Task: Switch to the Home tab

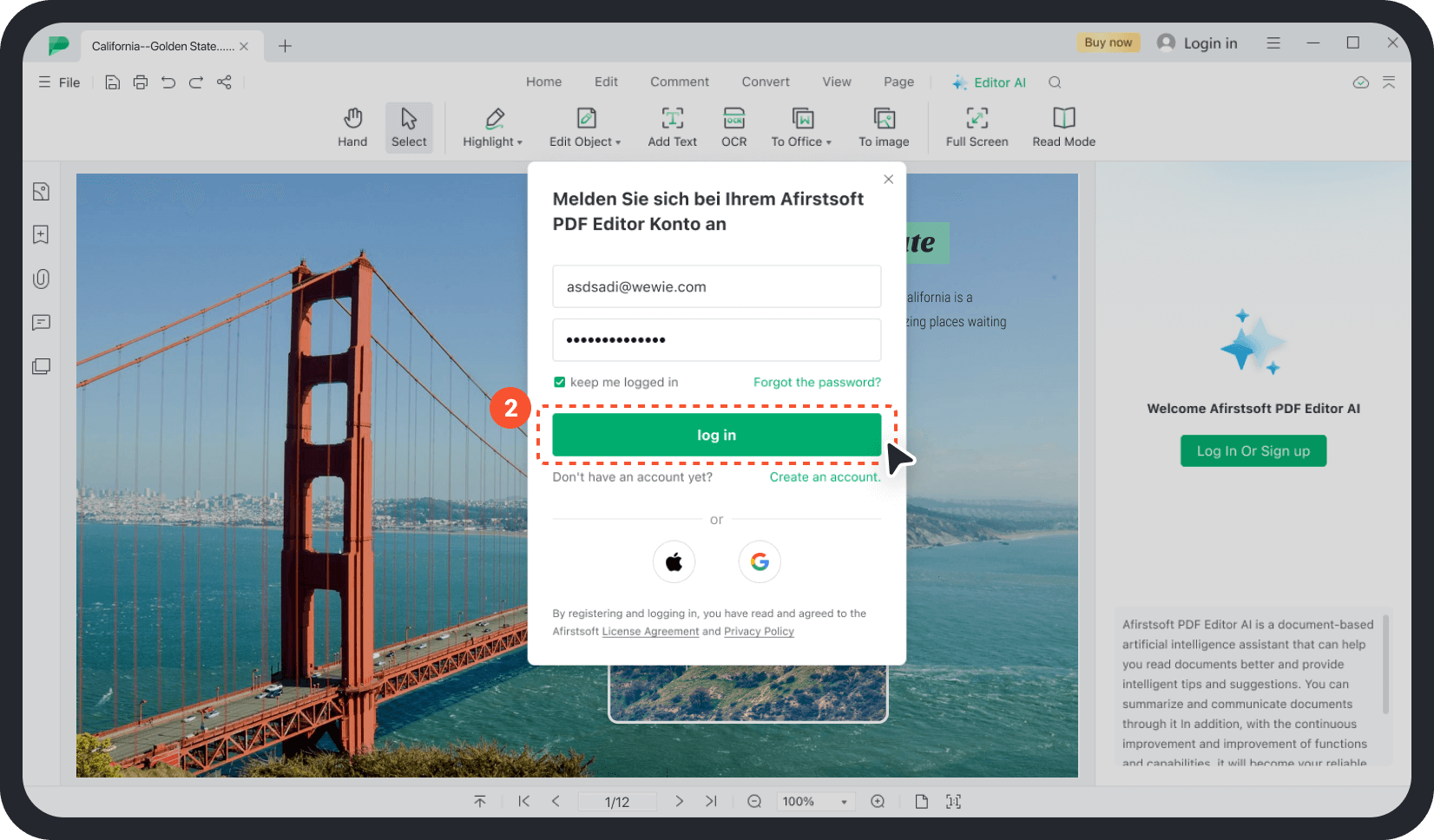Action: click(543, 82)
